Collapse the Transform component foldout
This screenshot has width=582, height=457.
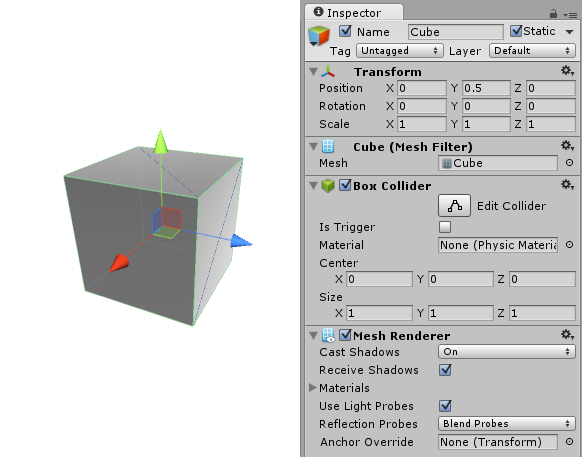[x=314, y=72]
